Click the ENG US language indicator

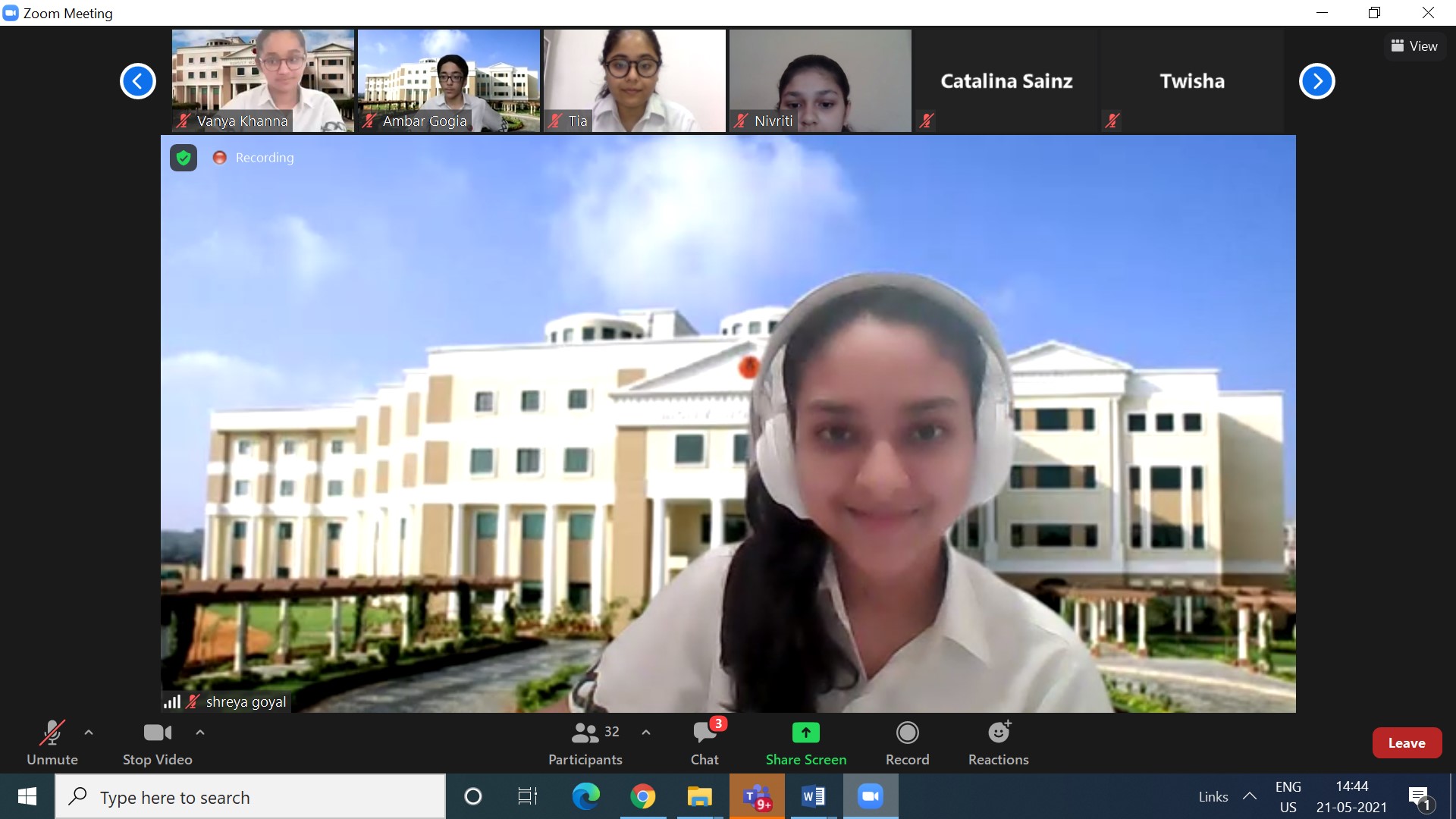point(1288,796)
